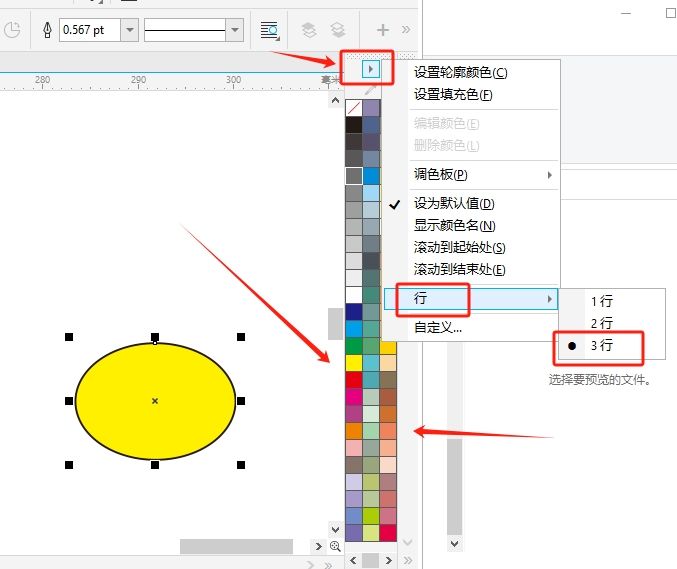The width and height of the screenshot is (677, 569).
Task: Select 滚动到起始处(S) menu item
Action: click(459, 247)
